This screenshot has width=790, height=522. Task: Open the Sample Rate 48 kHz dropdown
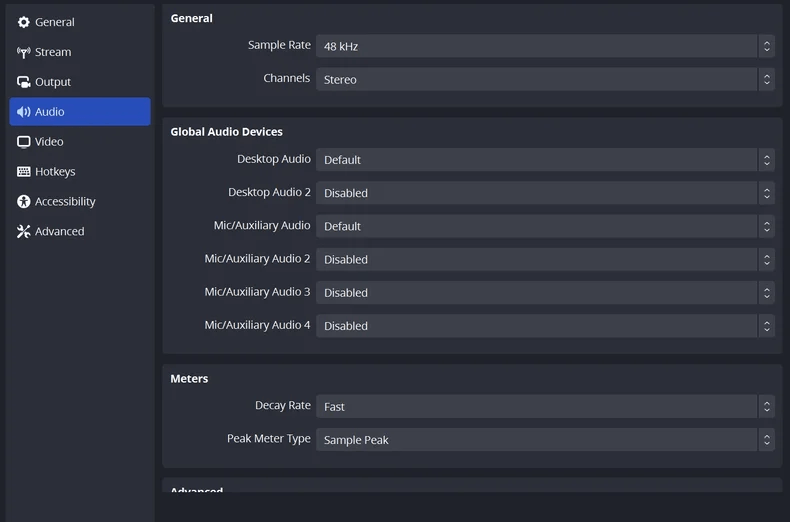(545, 46)
